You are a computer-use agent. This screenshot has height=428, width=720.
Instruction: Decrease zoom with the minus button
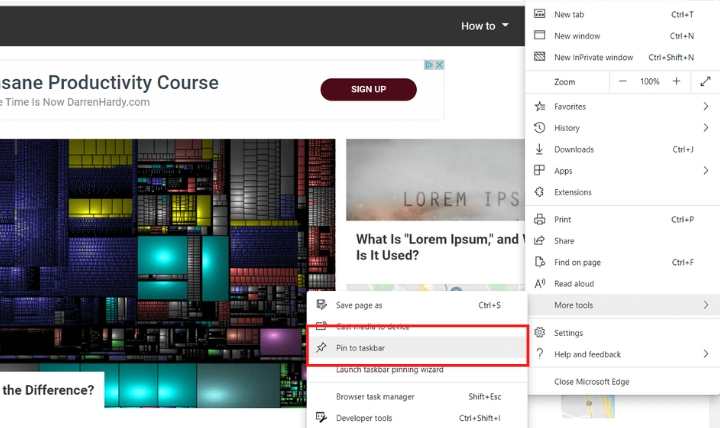point(622,81)
